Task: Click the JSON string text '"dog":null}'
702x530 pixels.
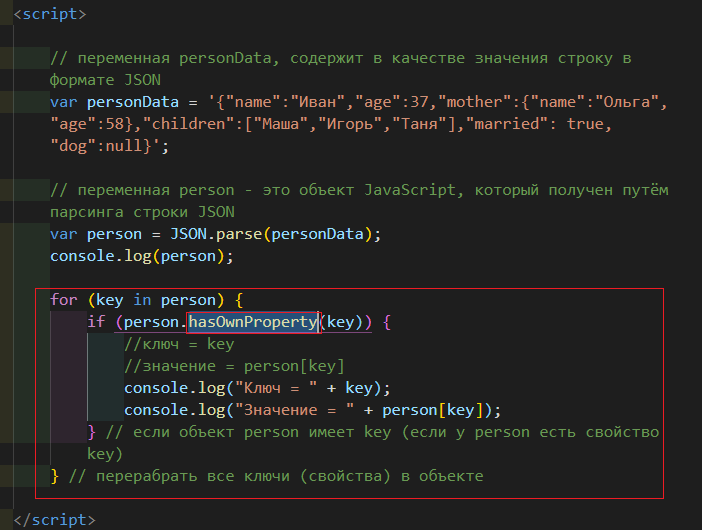Action: tap(101, 146)
